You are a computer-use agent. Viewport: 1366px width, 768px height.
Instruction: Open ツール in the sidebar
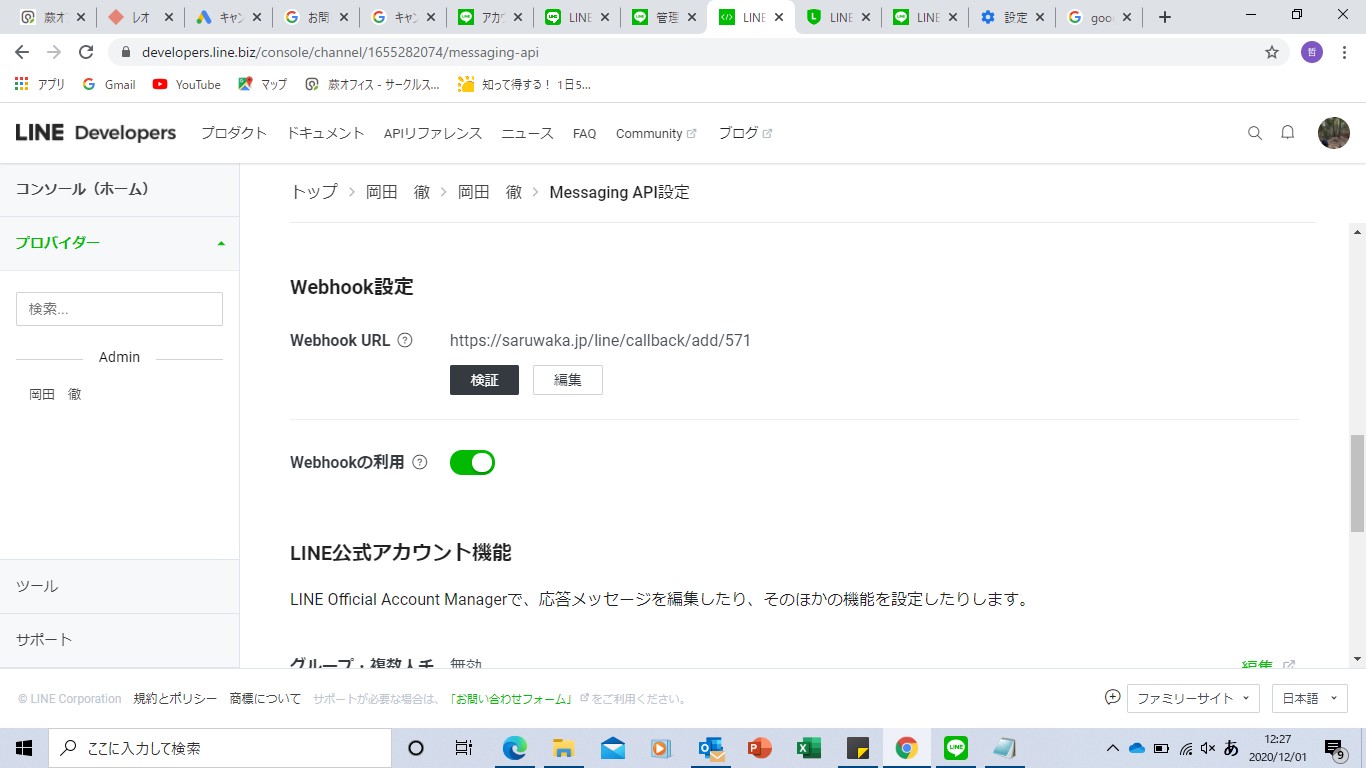[x=119, y=586]
